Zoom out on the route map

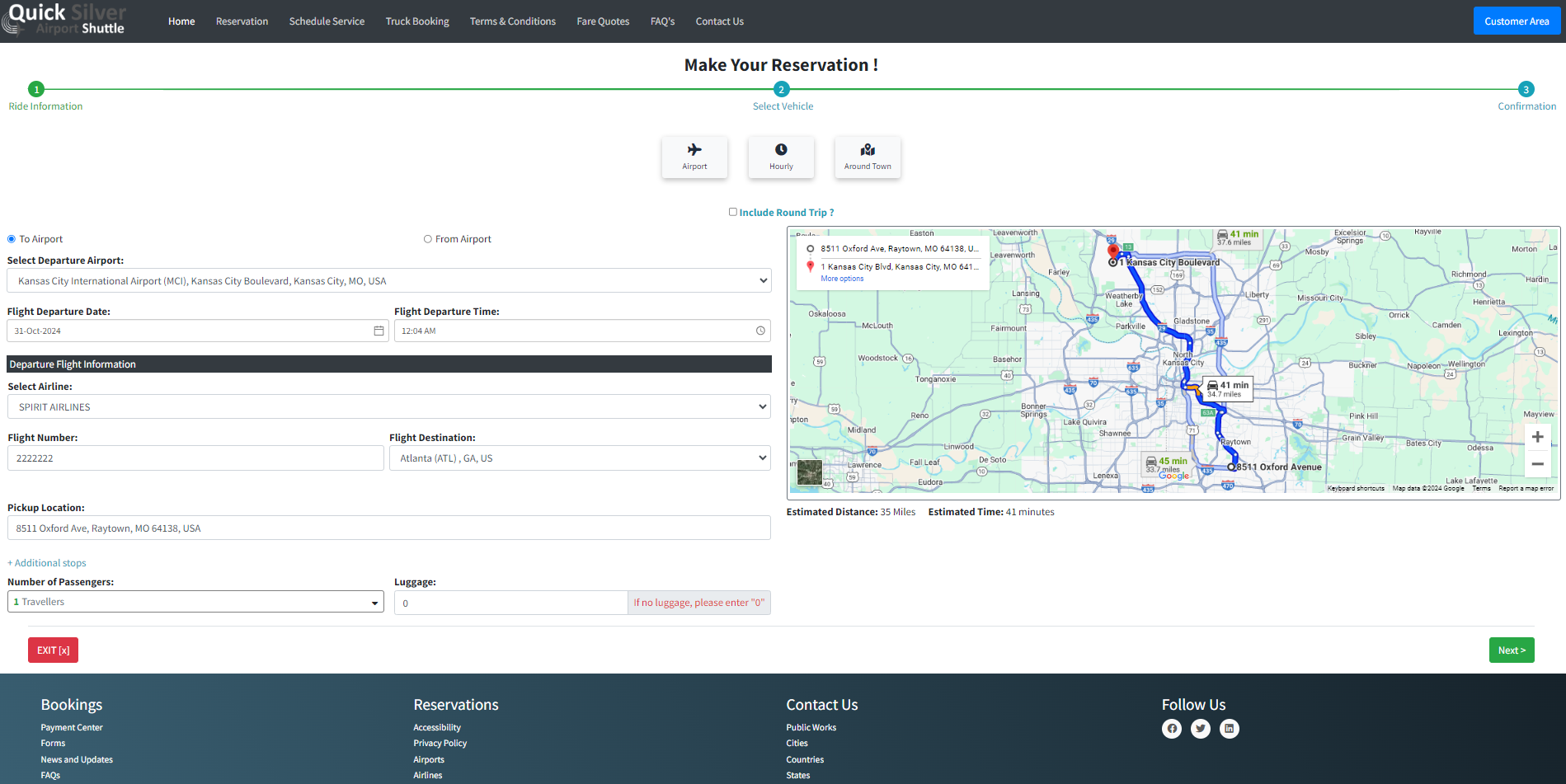[1537, 464]
